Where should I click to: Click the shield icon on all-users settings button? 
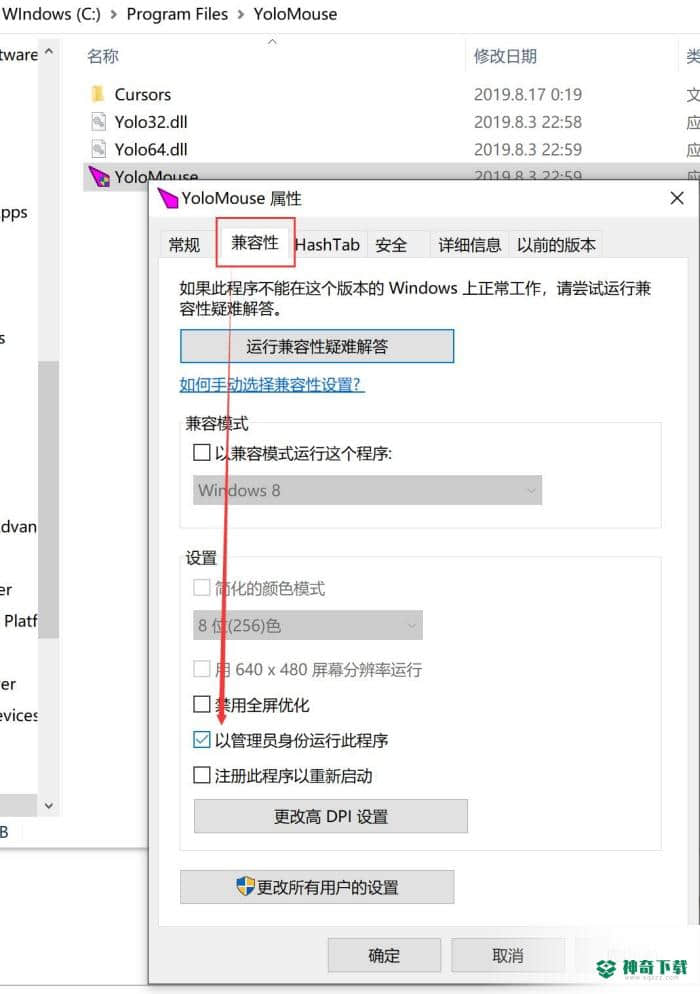(245, 886)
